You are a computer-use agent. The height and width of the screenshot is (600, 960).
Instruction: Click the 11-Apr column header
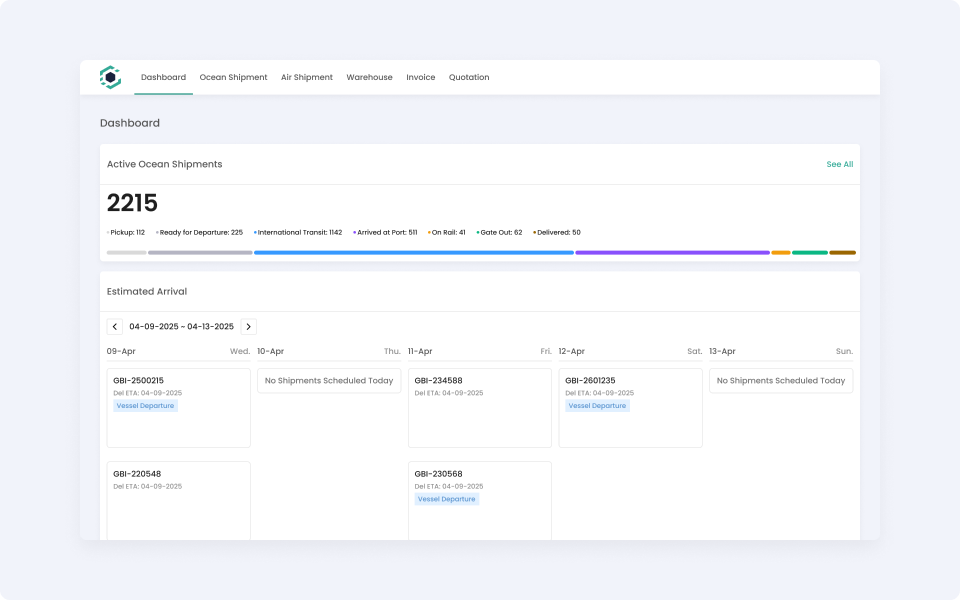click(480, 351)
